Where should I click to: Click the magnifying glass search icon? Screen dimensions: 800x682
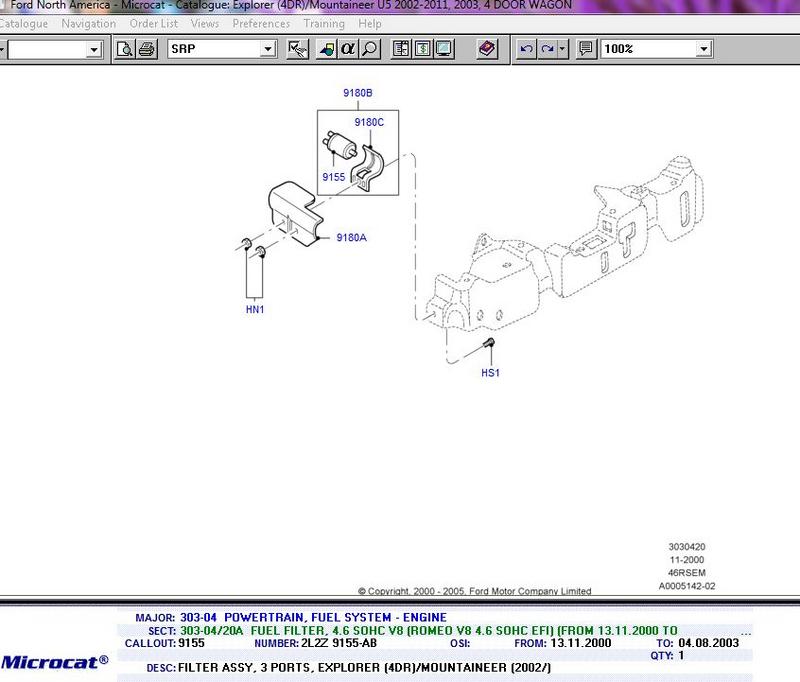(x=369, y=49)
